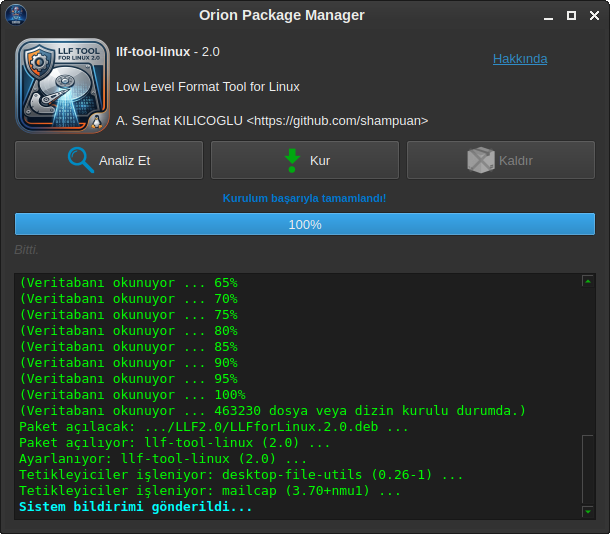Click the LLF Tool package logo
Viewport: 610px width, 534px height.
pyautogui.click(x=62, y=86)
